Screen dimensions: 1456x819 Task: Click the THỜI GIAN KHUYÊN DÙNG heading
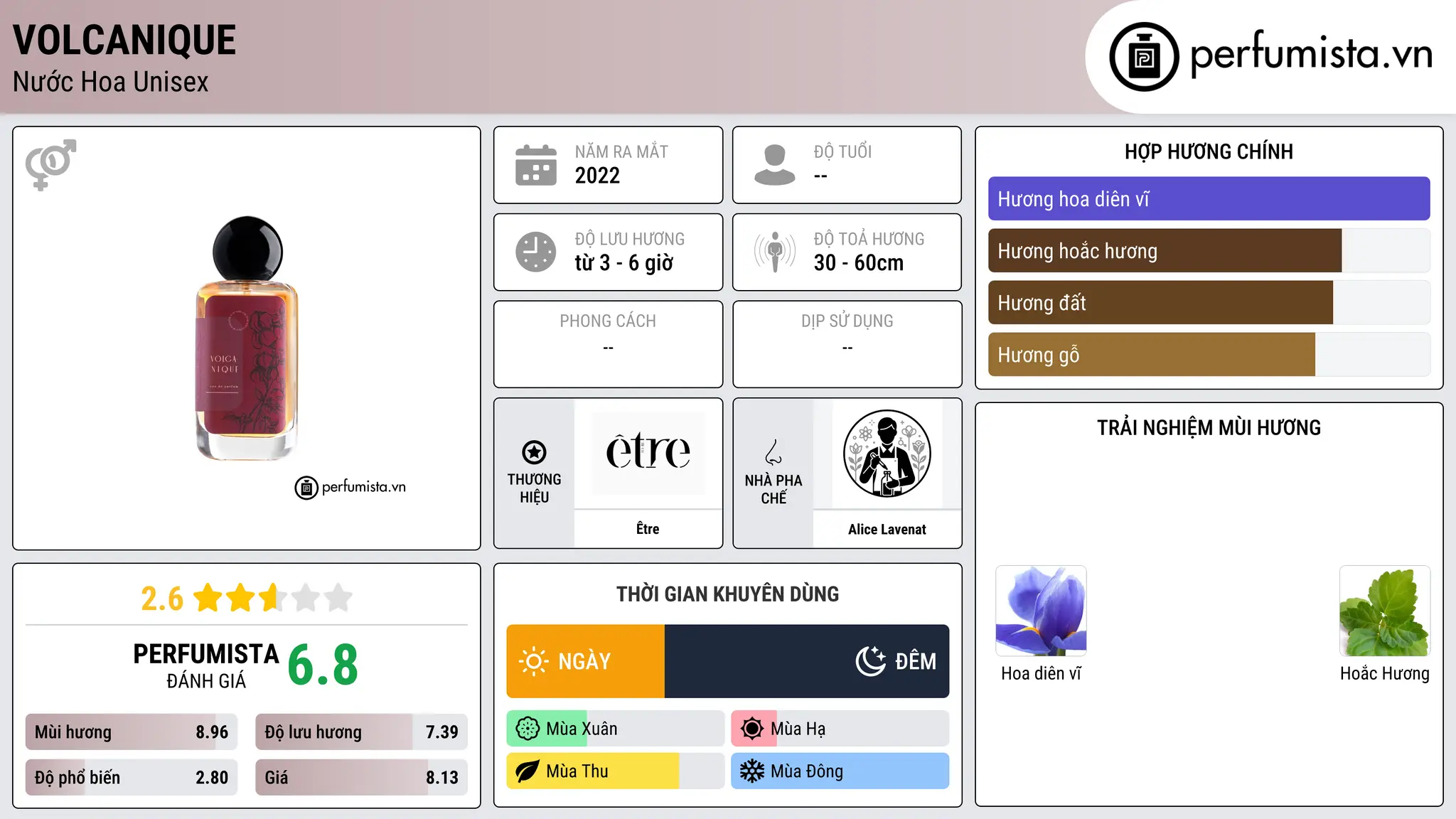(x=727, y=594)
